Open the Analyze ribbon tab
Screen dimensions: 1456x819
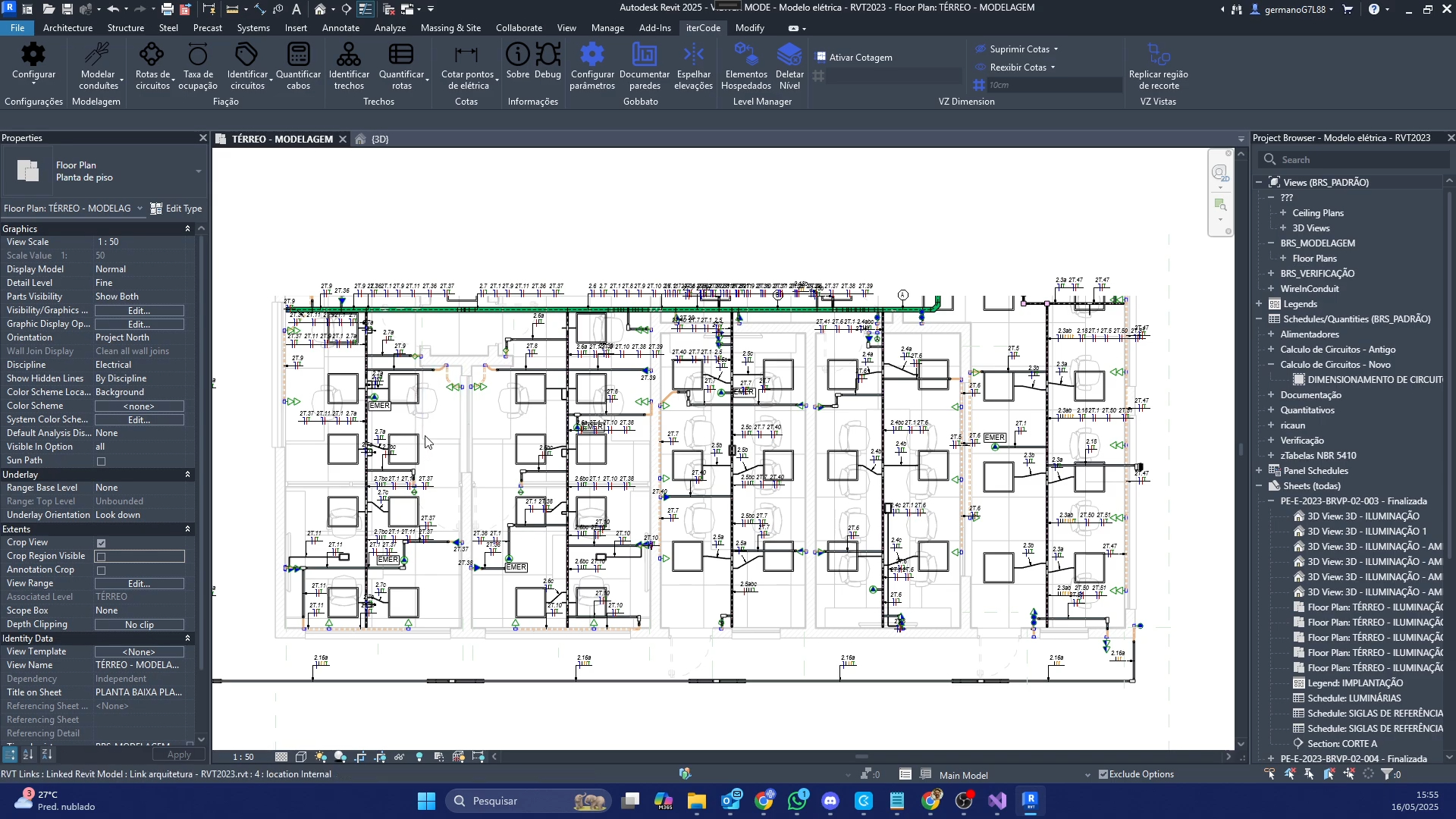tap(390, 28)
